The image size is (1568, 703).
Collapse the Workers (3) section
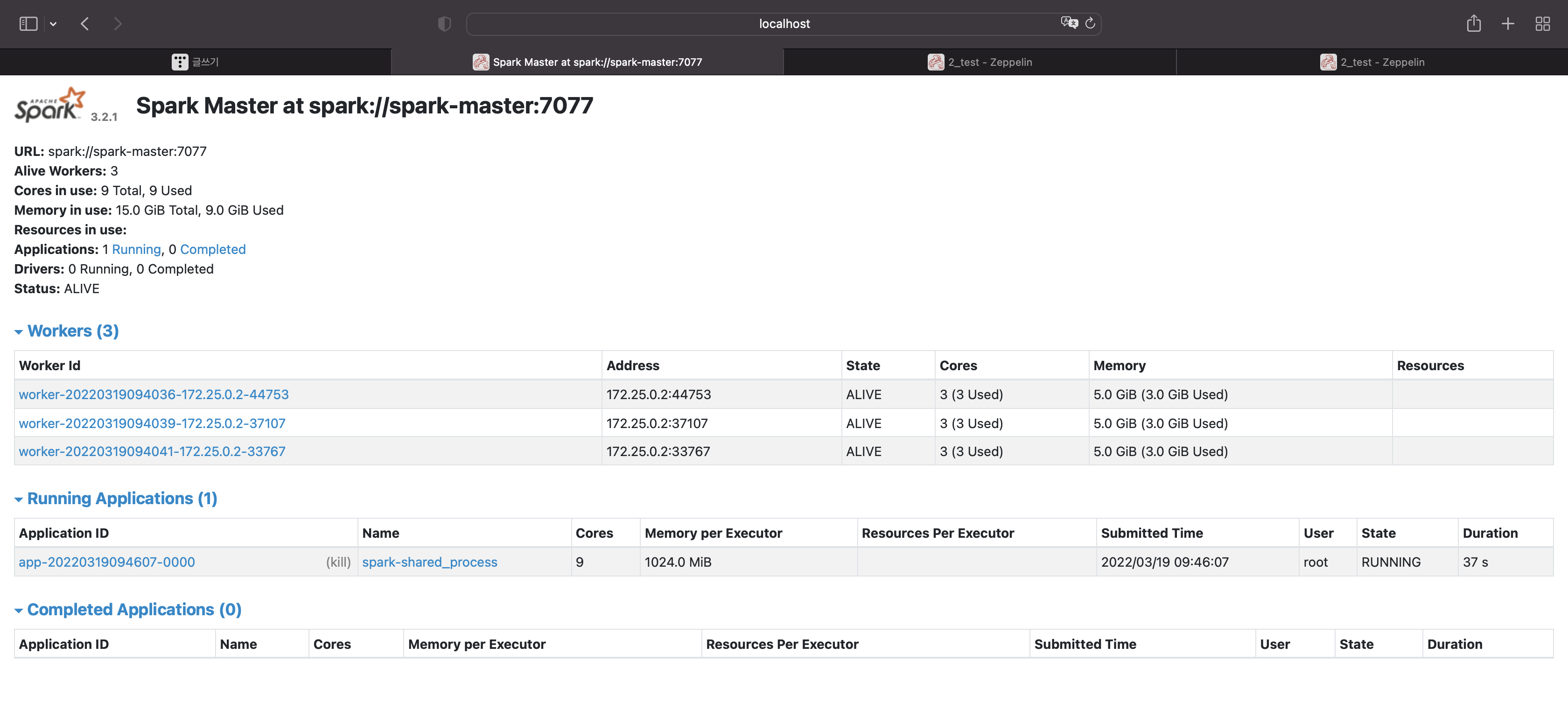[72, 331]
